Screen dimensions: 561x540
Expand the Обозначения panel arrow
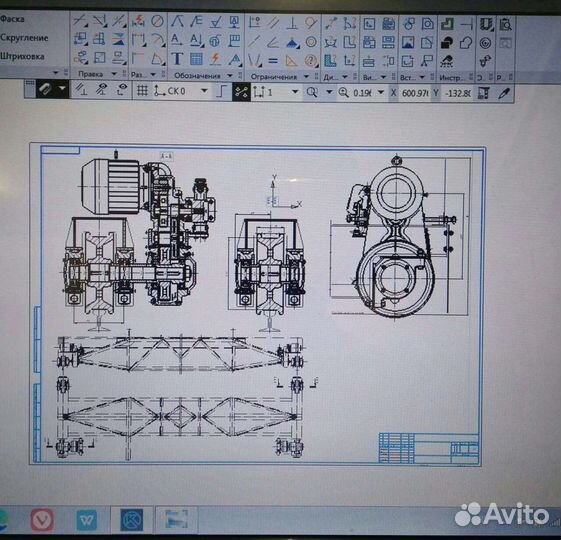click(230, 76)
